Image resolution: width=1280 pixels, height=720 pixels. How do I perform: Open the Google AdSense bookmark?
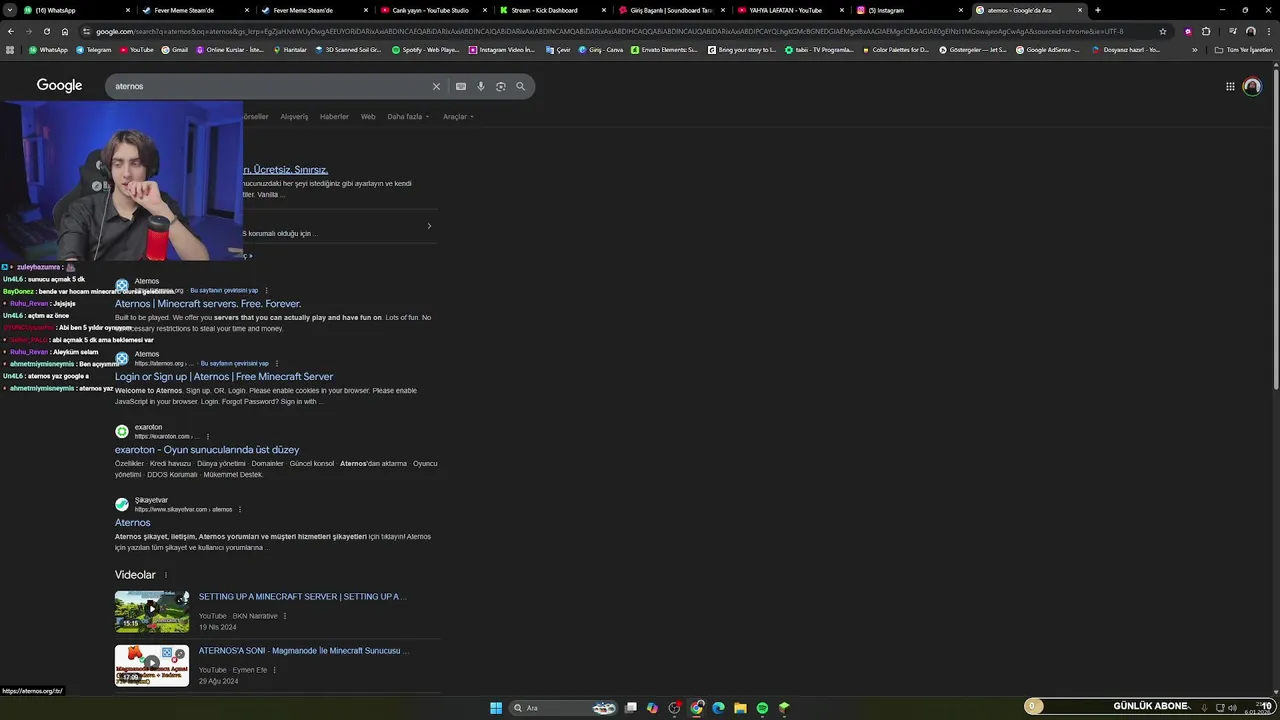pos(1048,50)
